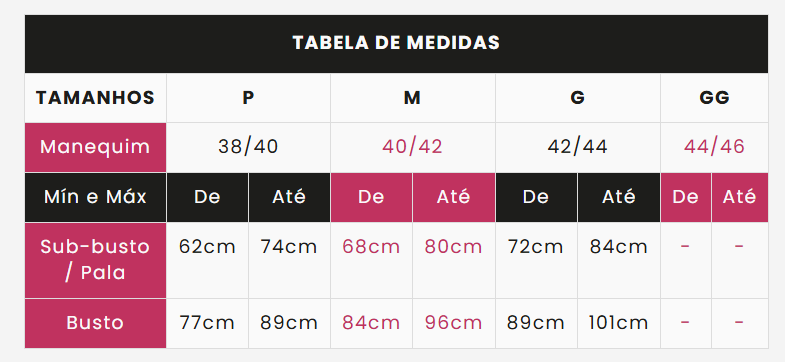
Task: Click the Manequim row label
Action: (x=95, y=147)
